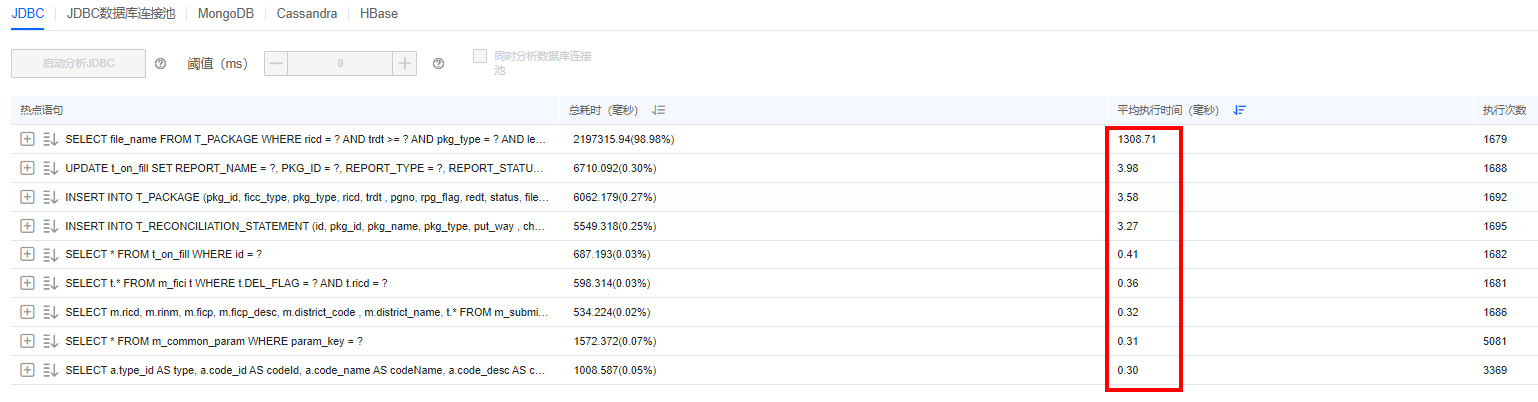Image resolution: width=1538 pixels, height=402 pixels.
Task: Click stack icon beside m_common_param query
Action: (x=51, y=341)
